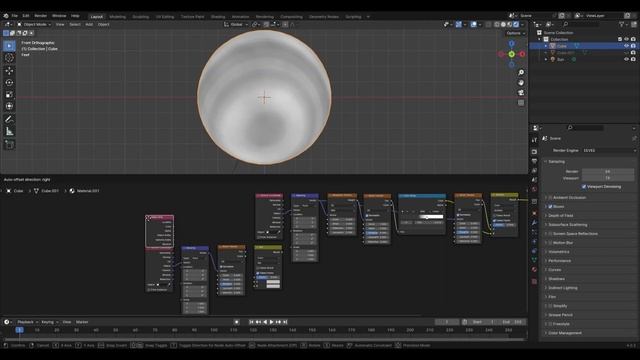
Task: Enable the Simplify checkbox
Action: pyautogui.click(x=550, y=306)
